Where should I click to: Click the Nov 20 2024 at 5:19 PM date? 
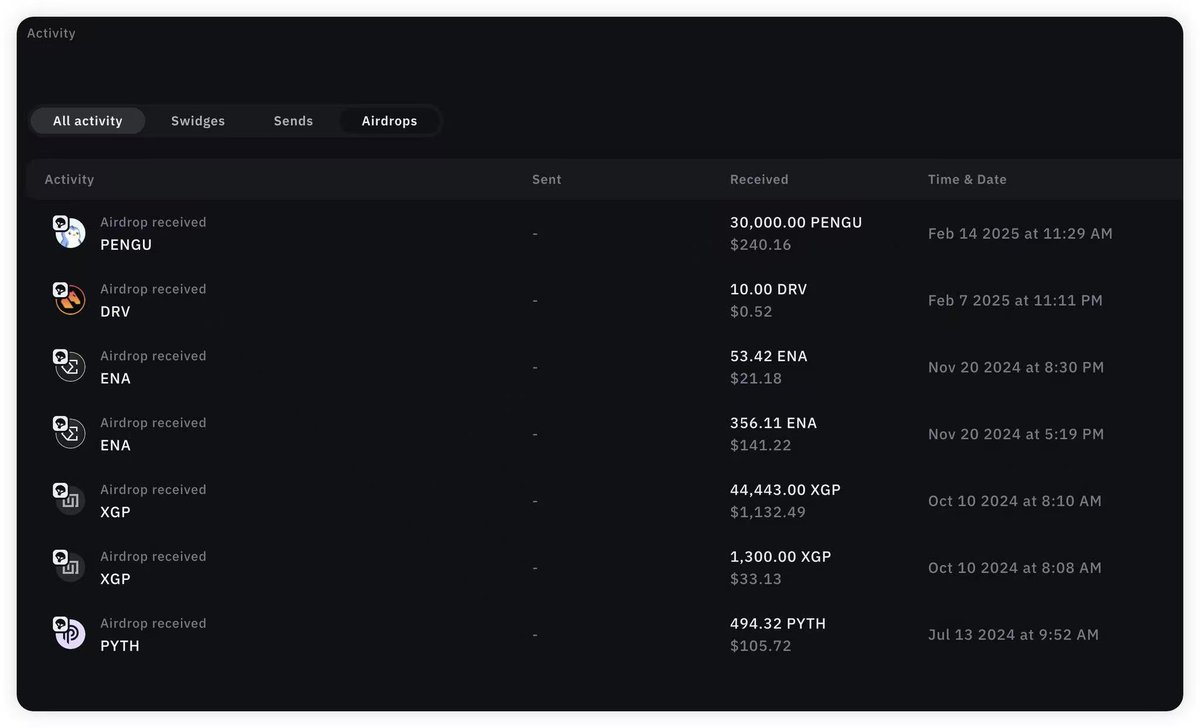pos(1016,435)
